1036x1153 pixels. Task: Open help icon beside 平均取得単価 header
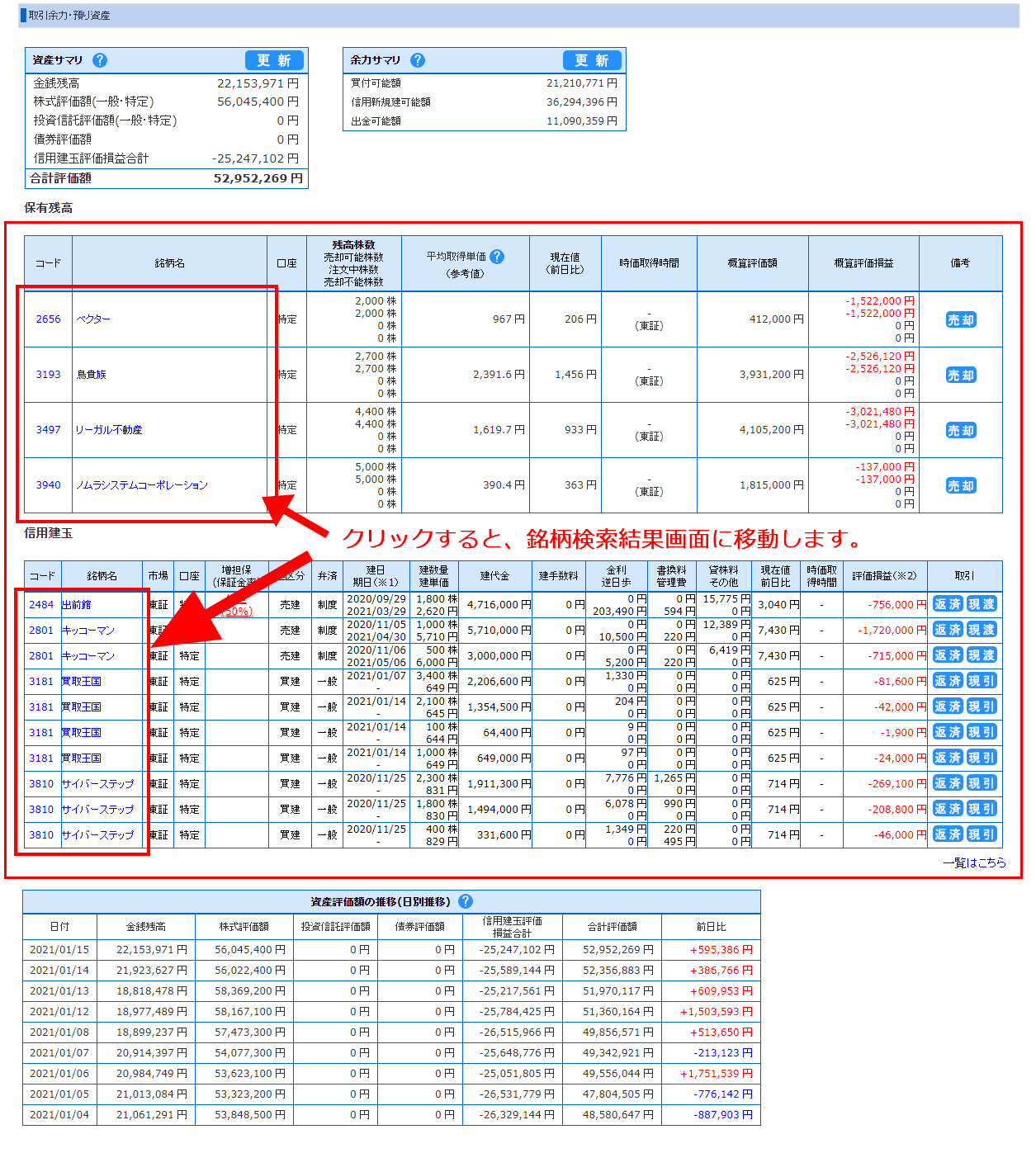tap(497, 257)
